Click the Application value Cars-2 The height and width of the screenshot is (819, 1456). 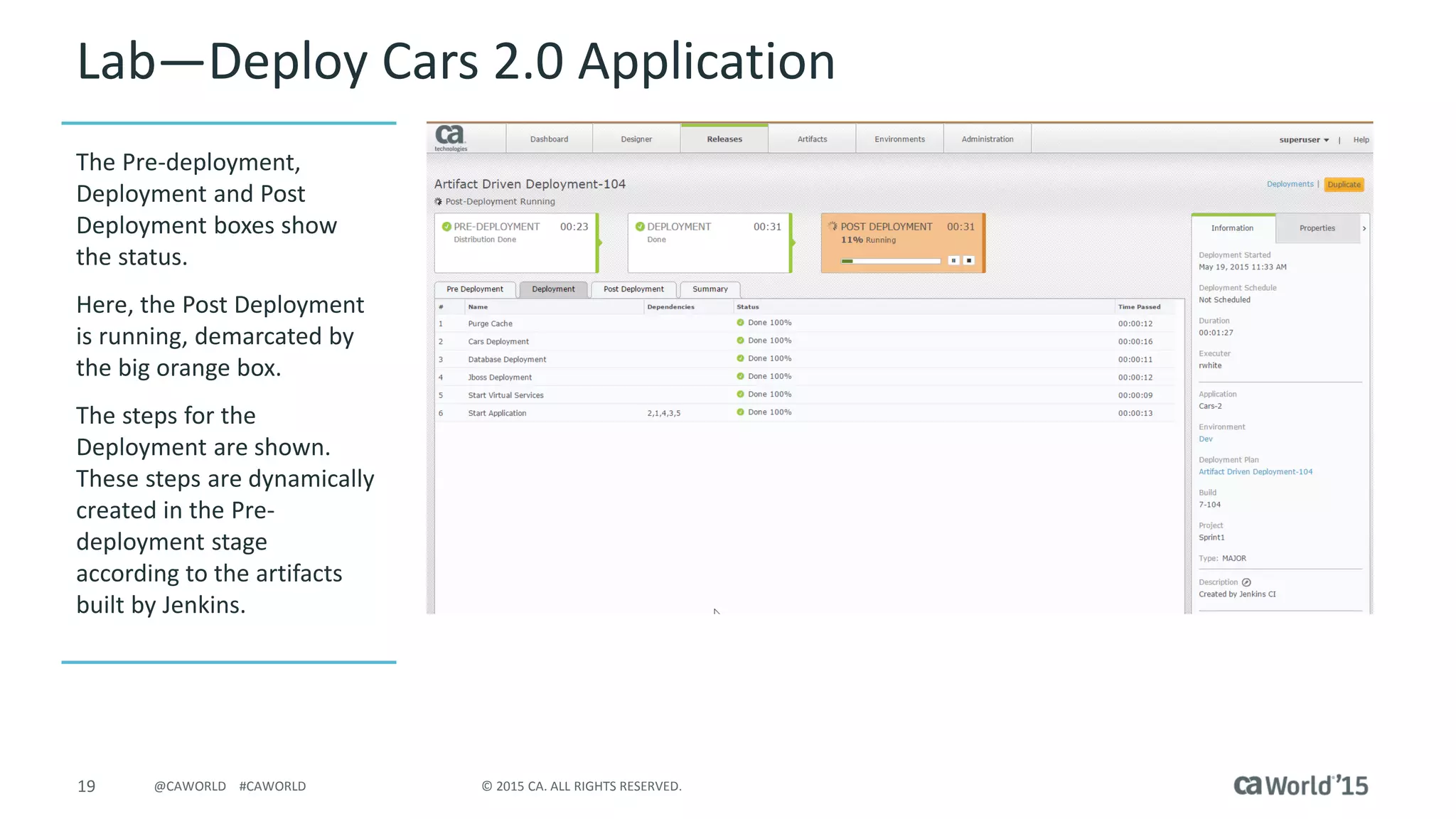click(x=1210, y=407)
